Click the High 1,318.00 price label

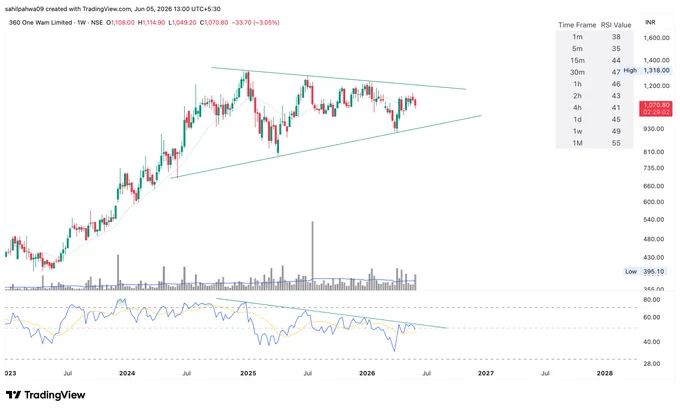coord(647,70)
